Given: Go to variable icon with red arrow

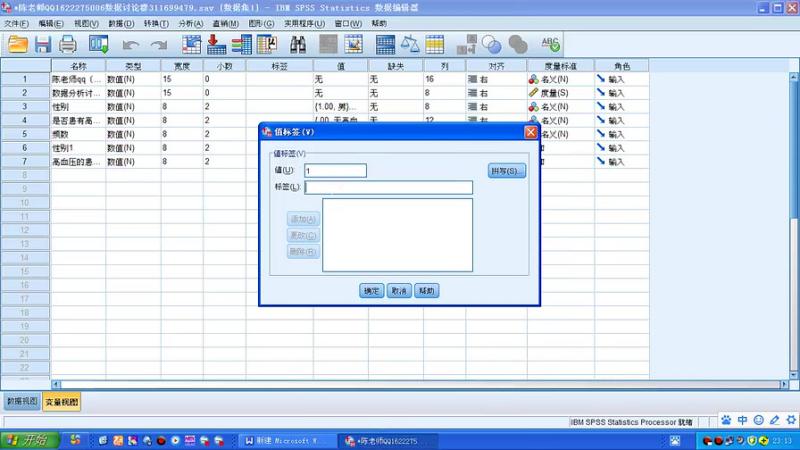Looking at the screenshot, I should (216, 45).
